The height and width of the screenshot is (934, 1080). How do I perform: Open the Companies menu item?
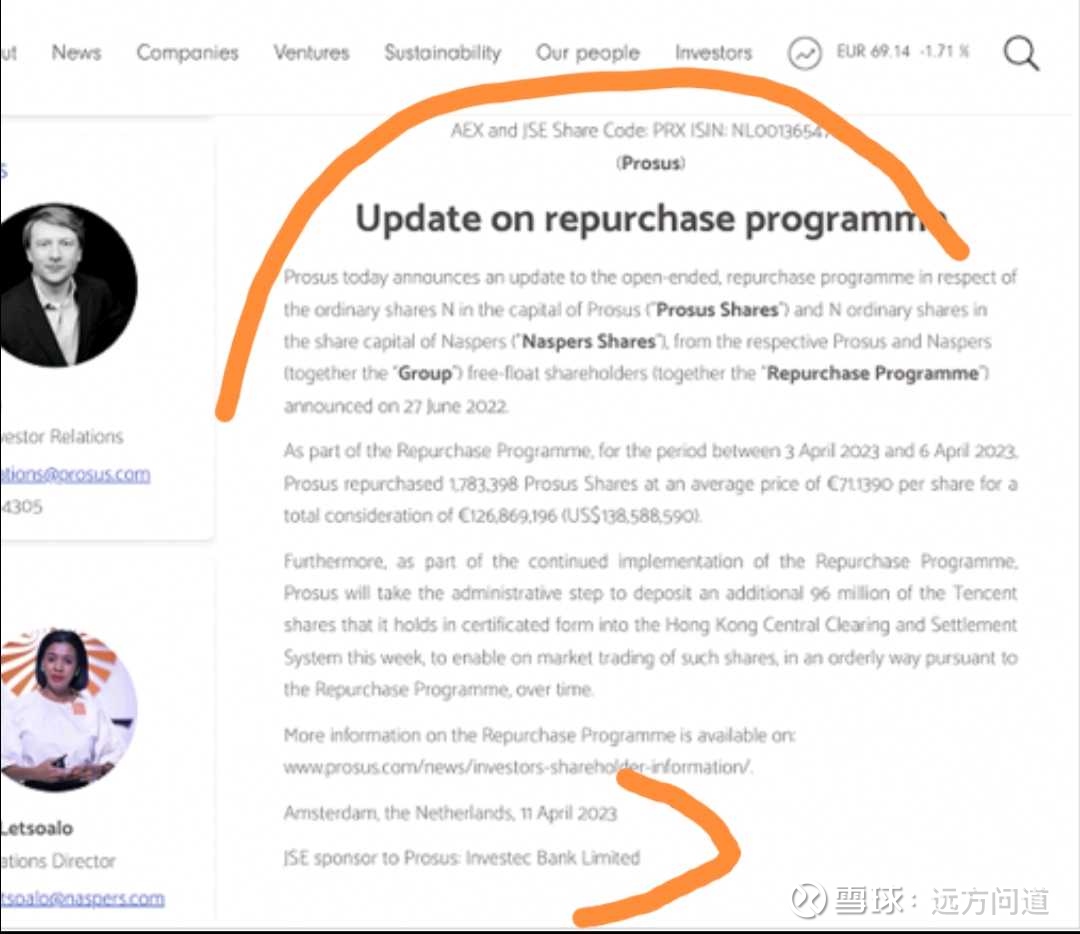[187, 52]
